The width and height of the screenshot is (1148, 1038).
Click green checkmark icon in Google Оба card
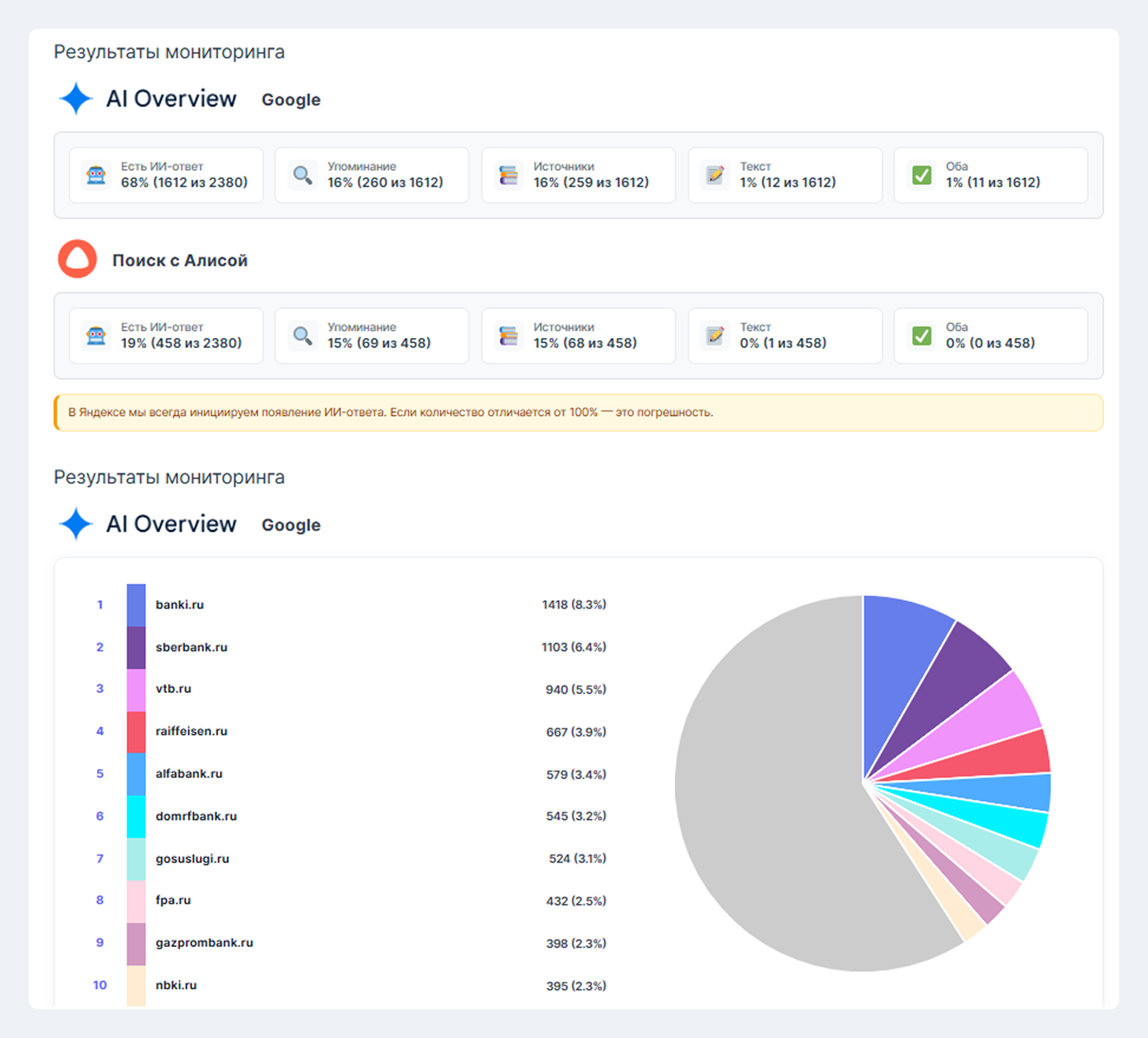pos(921,175)
